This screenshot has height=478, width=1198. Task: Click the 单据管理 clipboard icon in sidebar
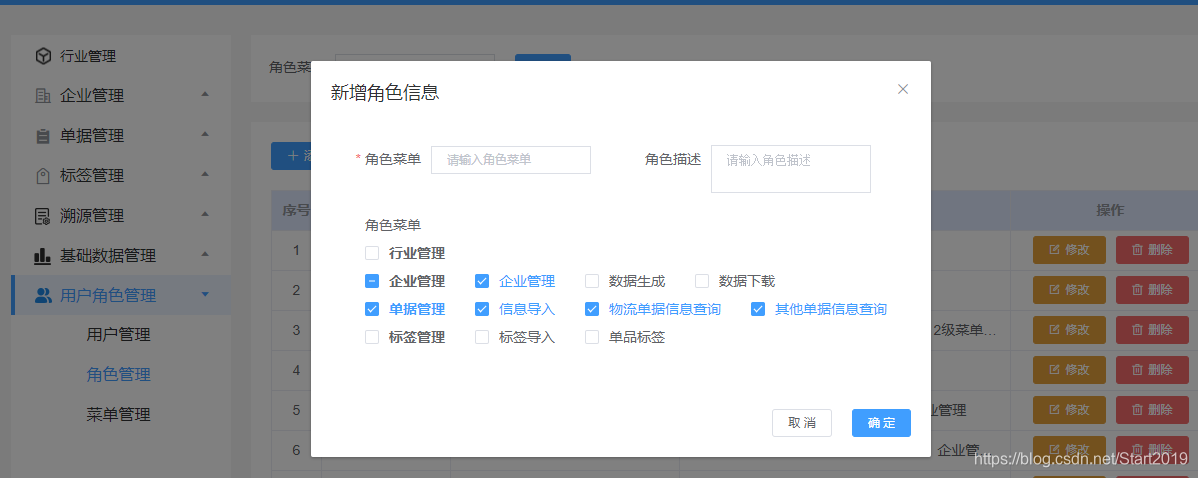click(x=44, y=136)
